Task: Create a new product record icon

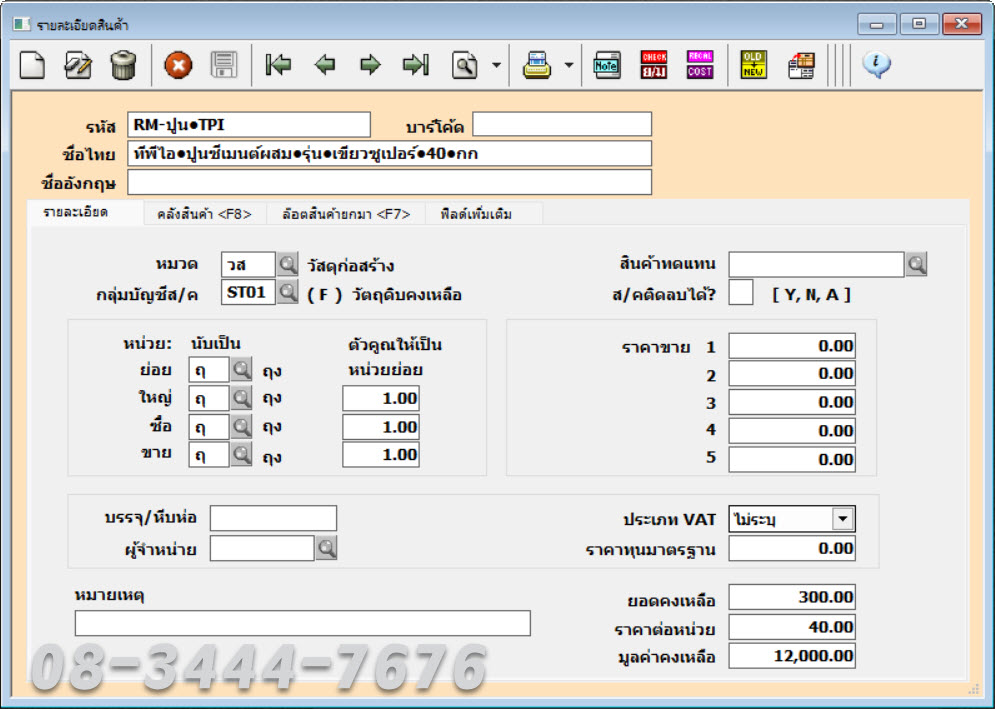Action: 32,65
